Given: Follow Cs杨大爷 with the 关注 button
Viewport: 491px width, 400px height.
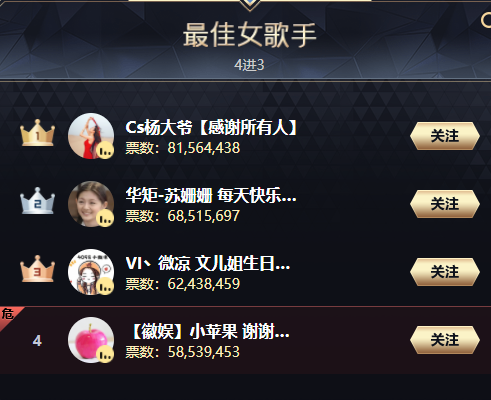Looking at the screenshot, I should click(445, 136).
